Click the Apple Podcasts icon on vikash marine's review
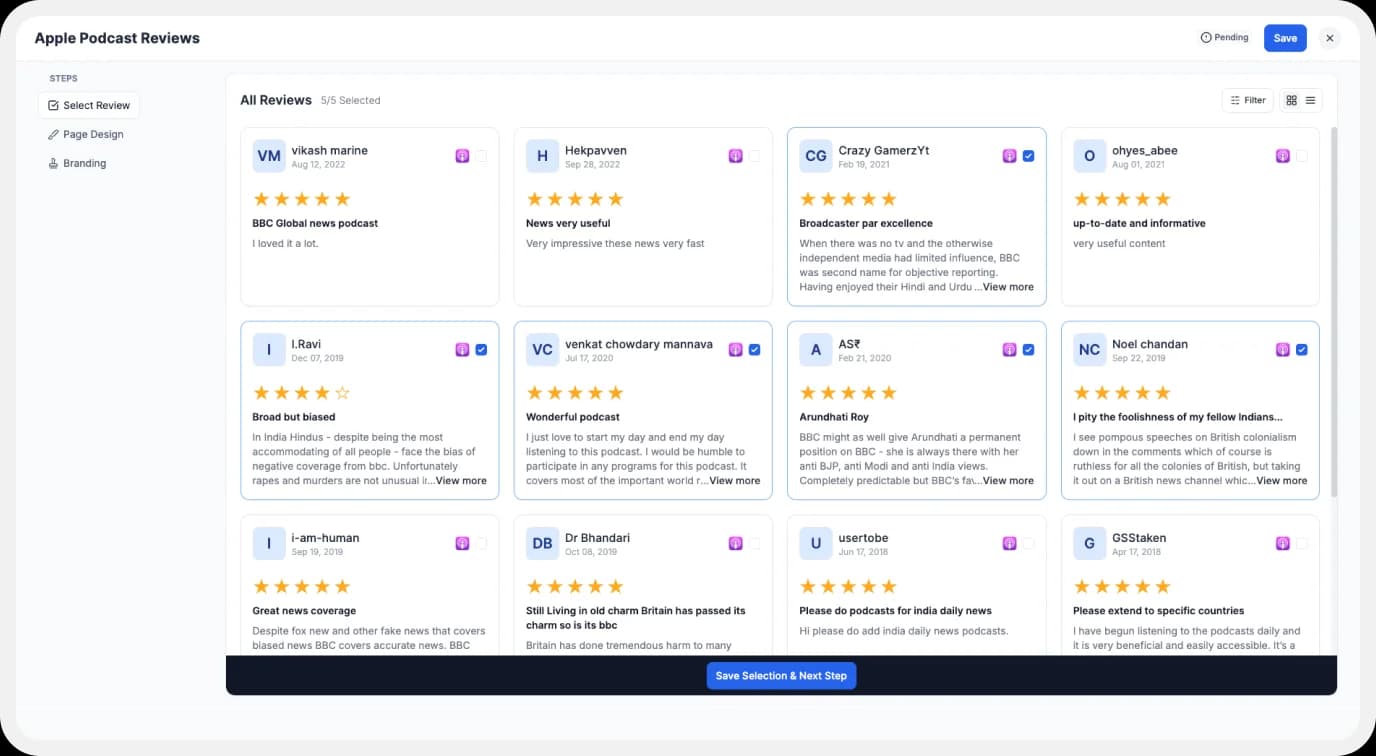This screenshot has width=1376, height=756. tap(462, 156)
